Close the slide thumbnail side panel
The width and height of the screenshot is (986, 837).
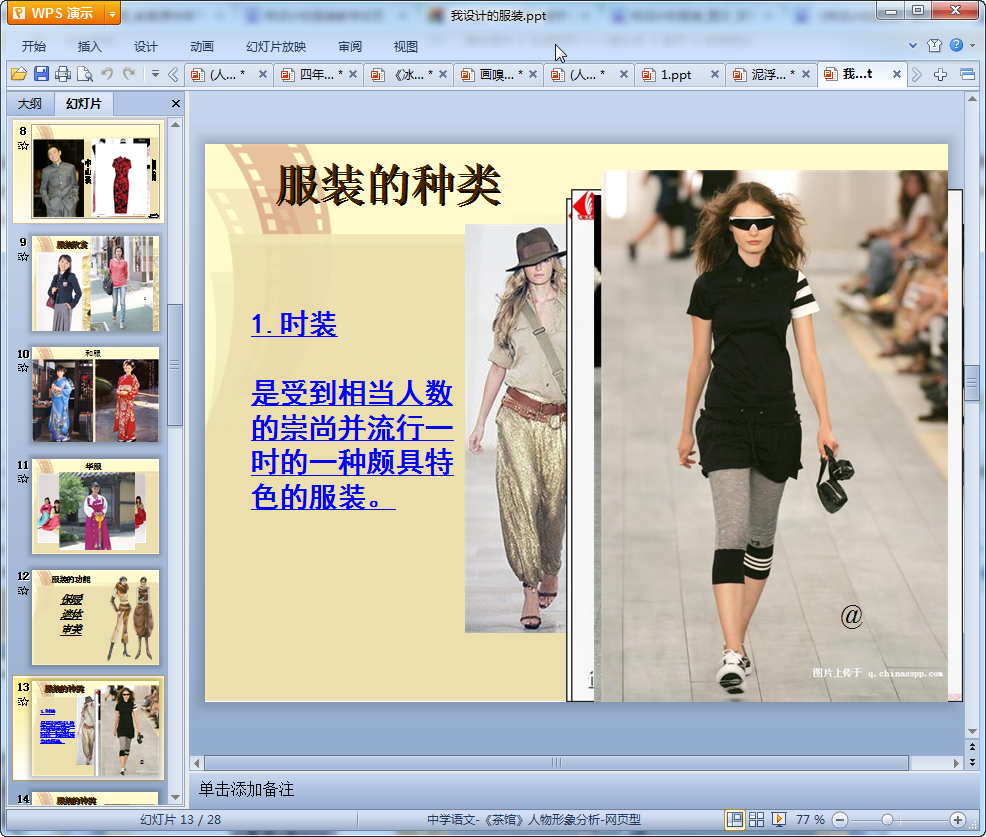(176, 104)
